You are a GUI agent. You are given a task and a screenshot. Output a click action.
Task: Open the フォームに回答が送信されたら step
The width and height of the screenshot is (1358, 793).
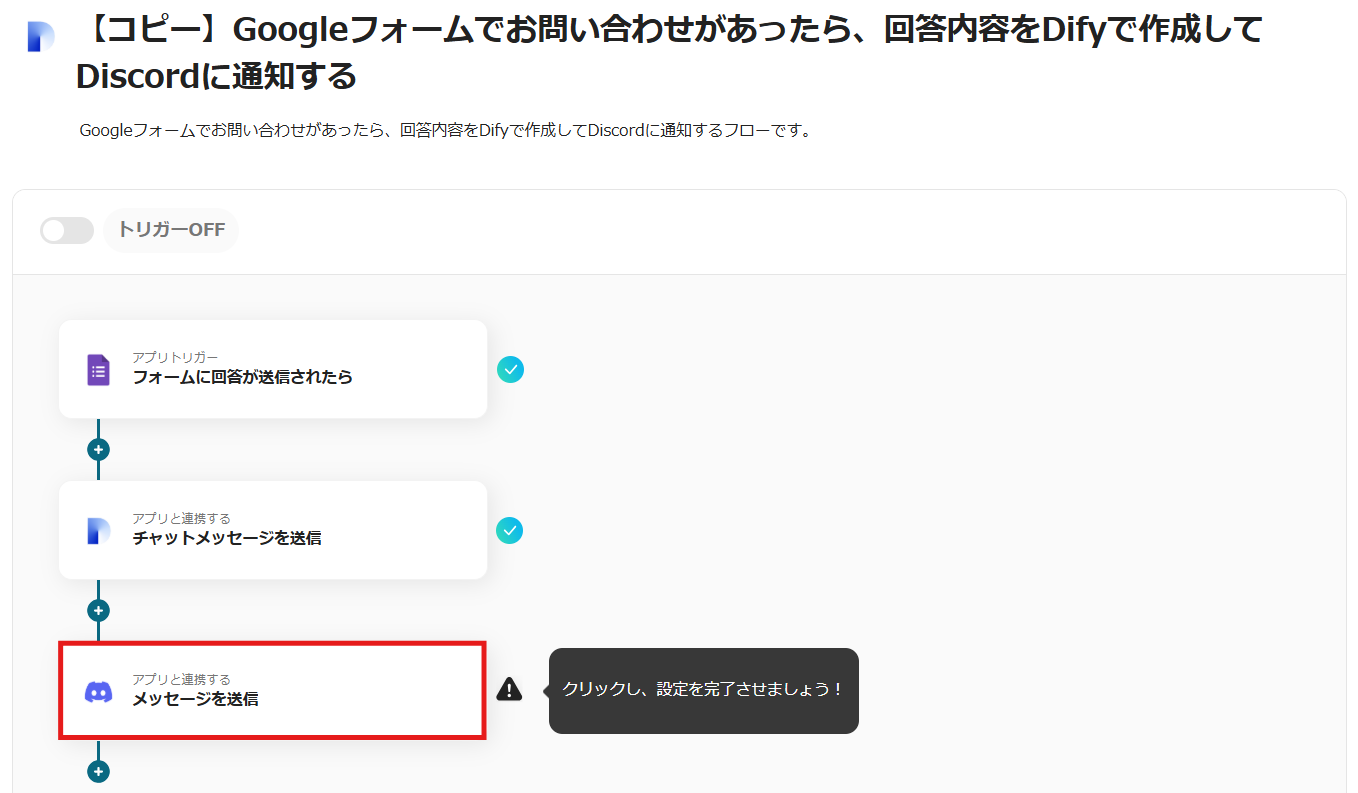[x=242, y=377]
